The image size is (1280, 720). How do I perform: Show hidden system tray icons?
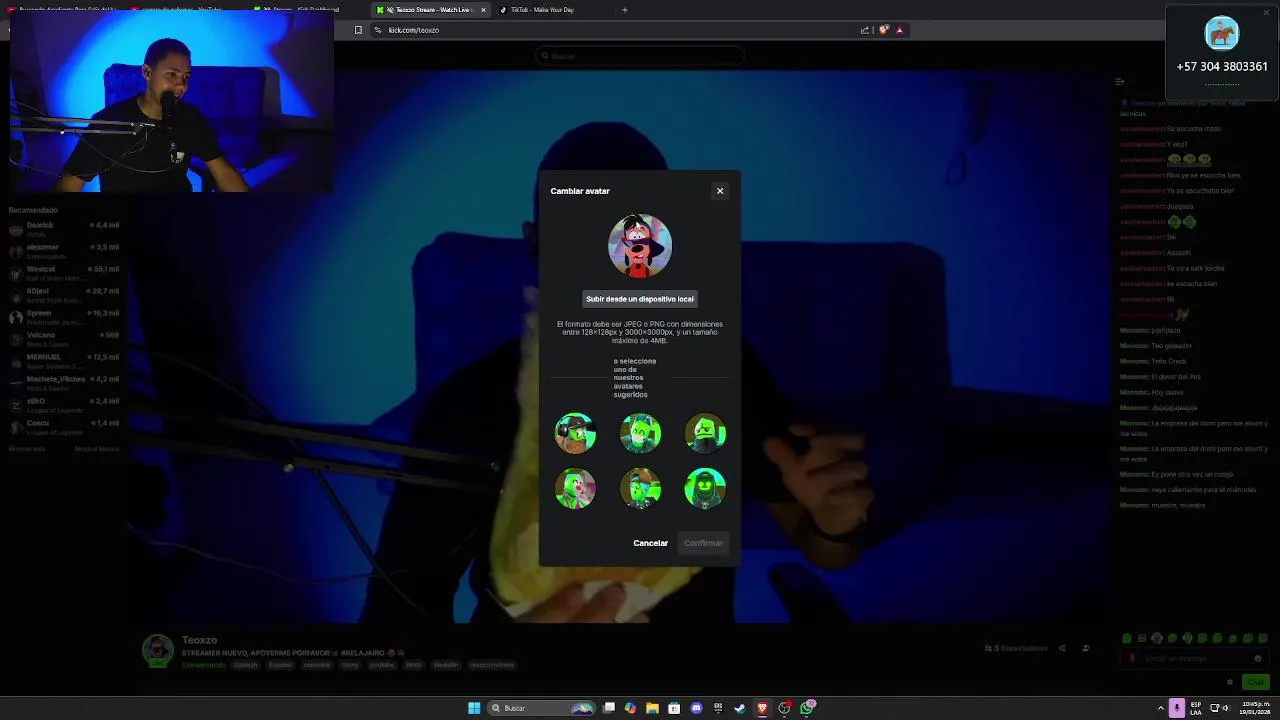click(x=1162, y=708)
